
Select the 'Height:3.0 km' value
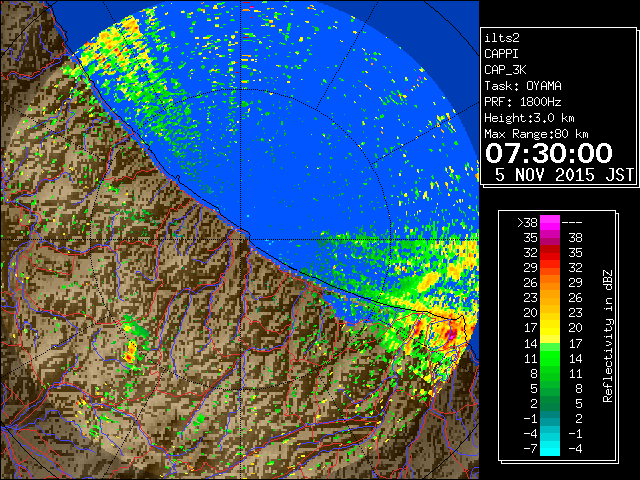click(529, 118)
